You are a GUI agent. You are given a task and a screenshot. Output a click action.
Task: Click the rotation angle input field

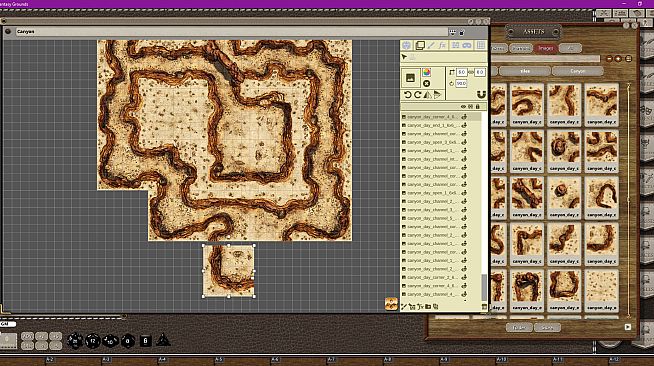click(461, 83)
